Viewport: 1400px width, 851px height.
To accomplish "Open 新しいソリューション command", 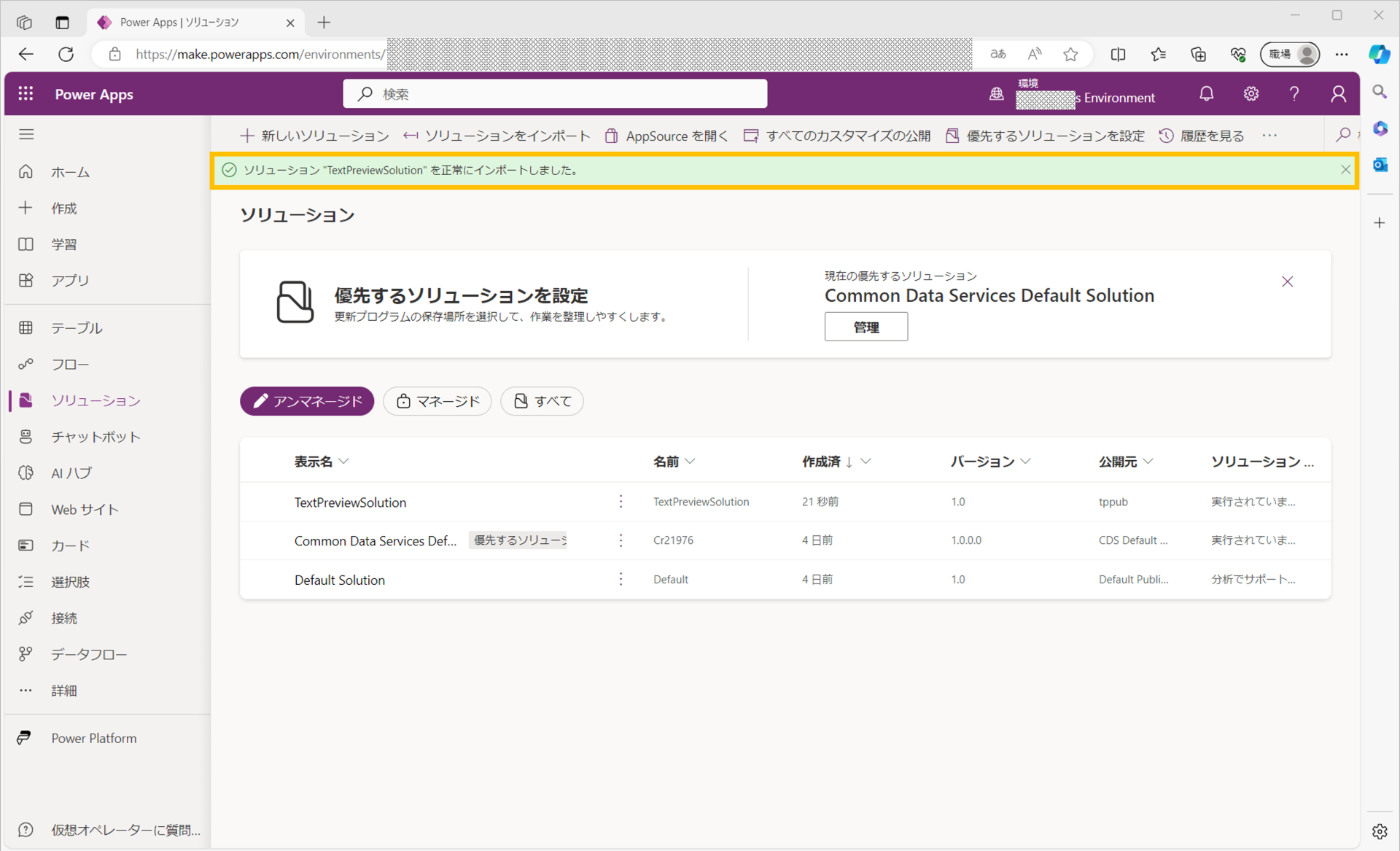I will [314, 136].
